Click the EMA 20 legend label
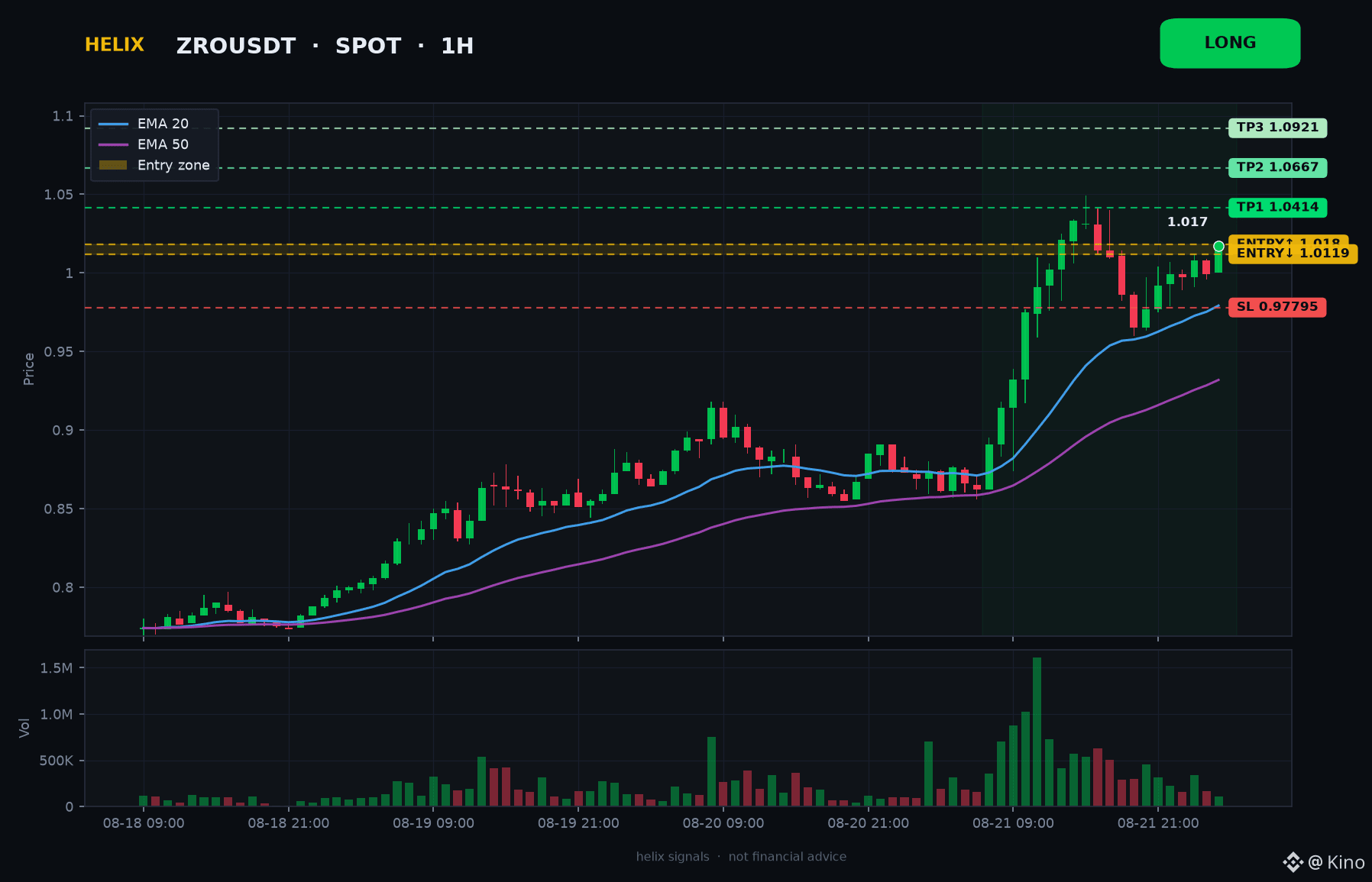This screenshot has width=1372, height=882. click(x=163, y=124)
